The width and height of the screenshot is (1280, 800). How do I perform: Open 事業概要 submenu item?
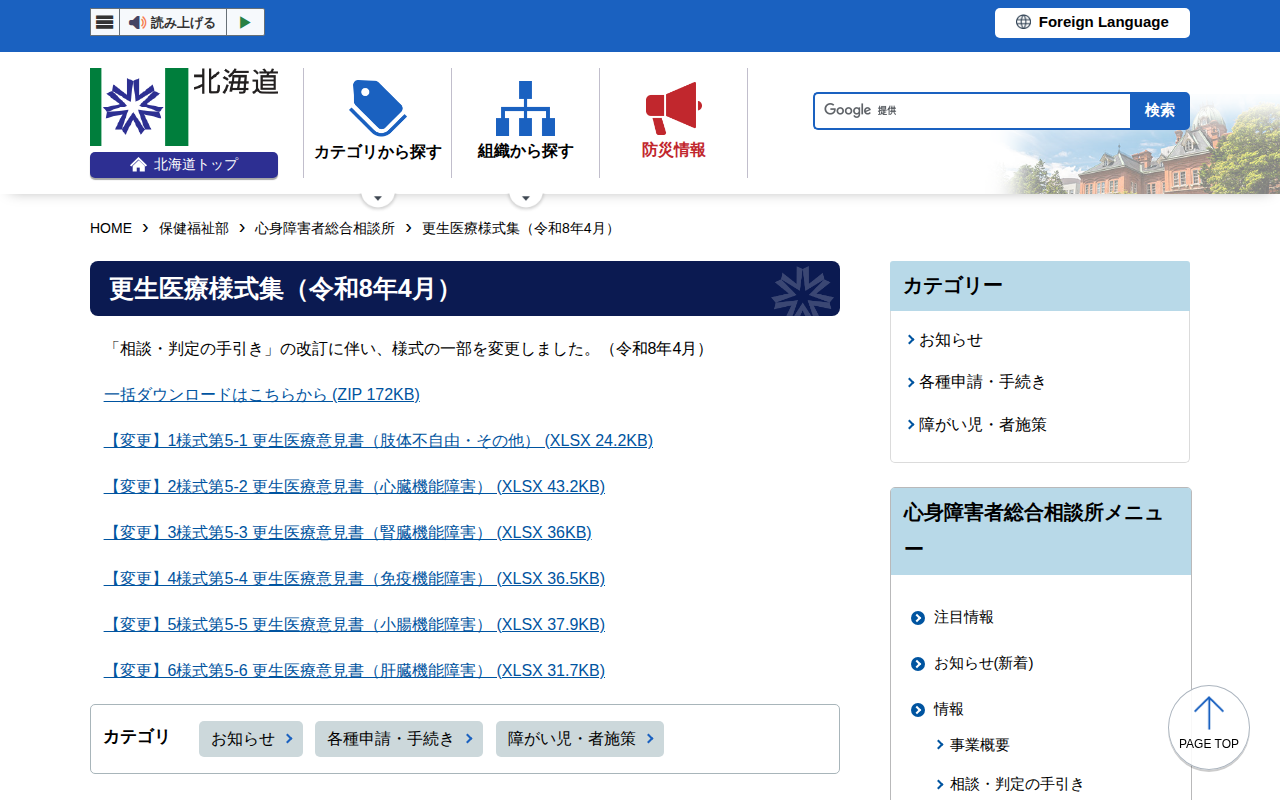[x=980, y=745]
